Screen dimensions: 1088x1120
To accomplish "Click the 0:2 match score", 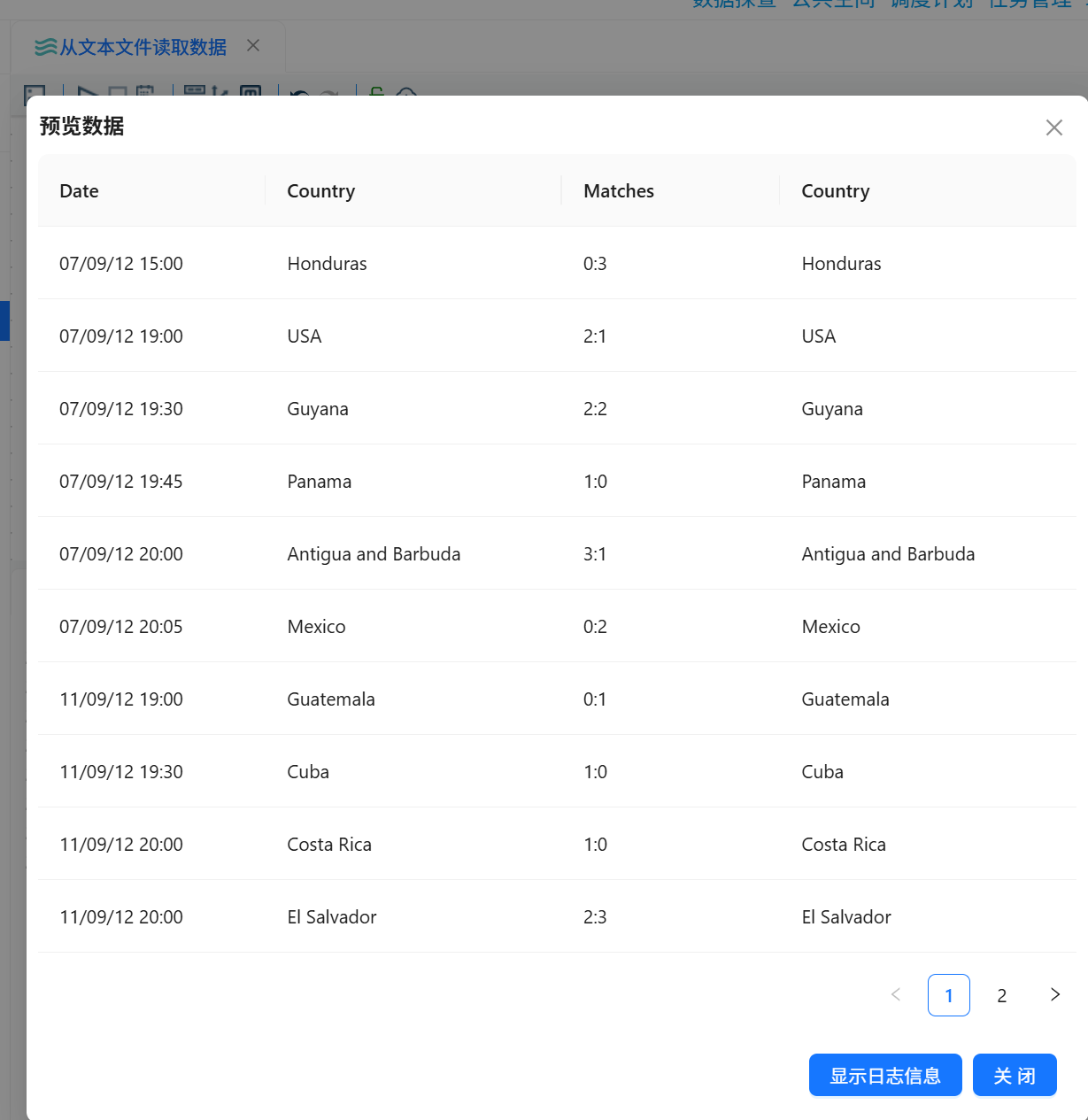I will point(595,627).
